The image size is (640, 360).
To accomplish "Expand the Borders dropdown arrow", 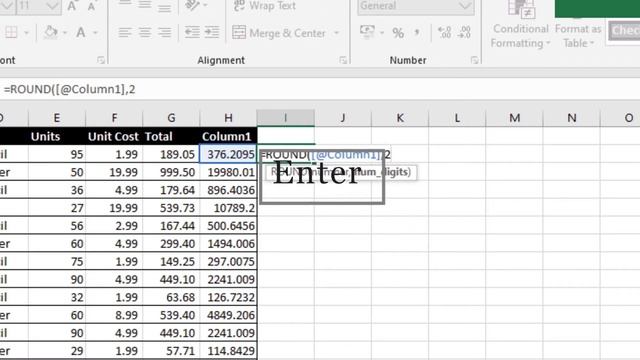I will pos(27,33).
